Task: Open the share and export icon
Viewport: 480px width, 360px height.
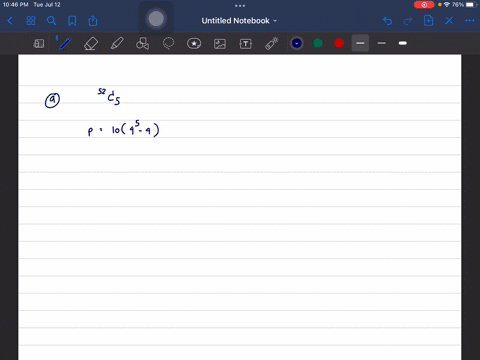Action: tap(93, 21)
